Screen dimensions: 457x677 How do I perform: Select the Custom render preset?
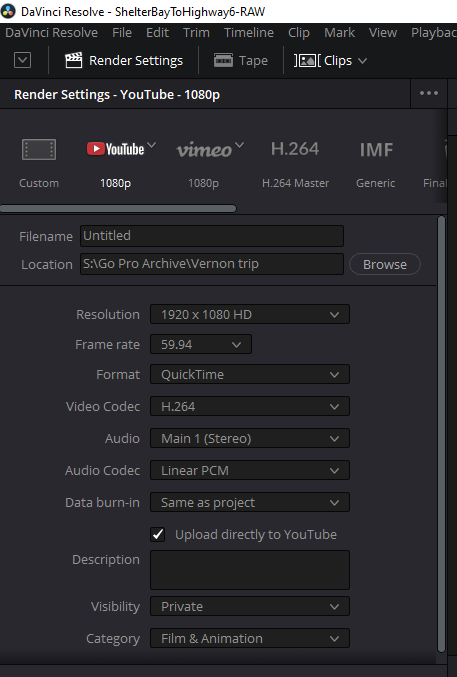point(39,165)
